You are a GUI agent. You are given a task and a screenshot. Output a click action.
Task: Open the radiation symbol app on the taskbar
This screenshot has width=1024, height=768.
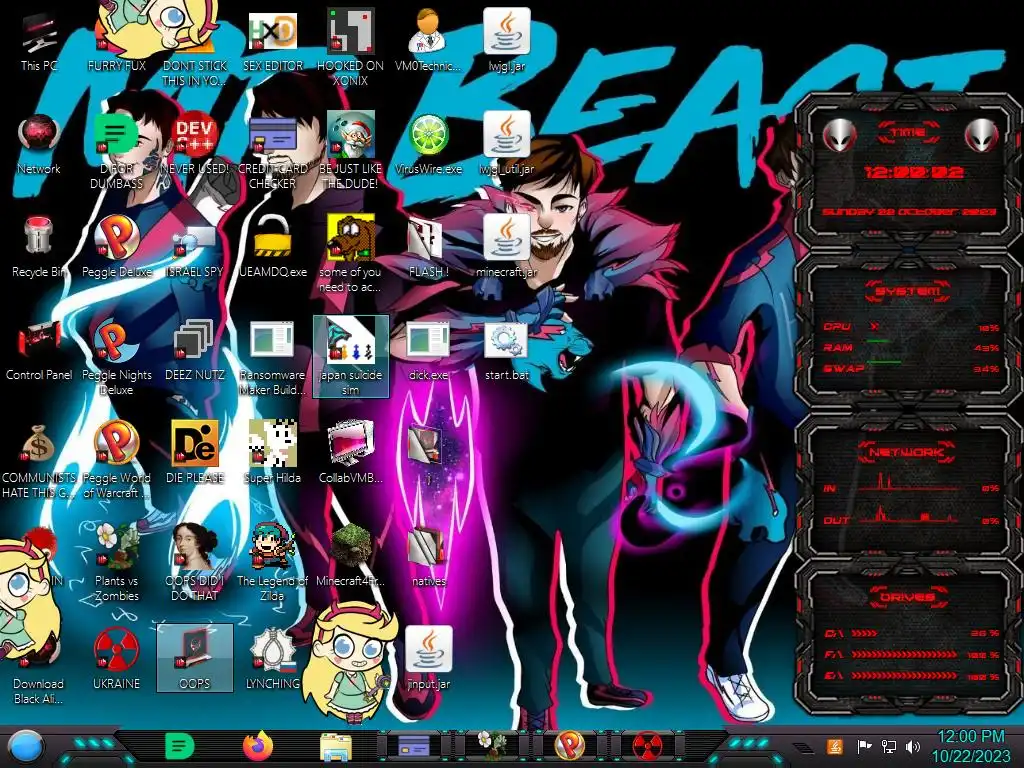(647, 746)
